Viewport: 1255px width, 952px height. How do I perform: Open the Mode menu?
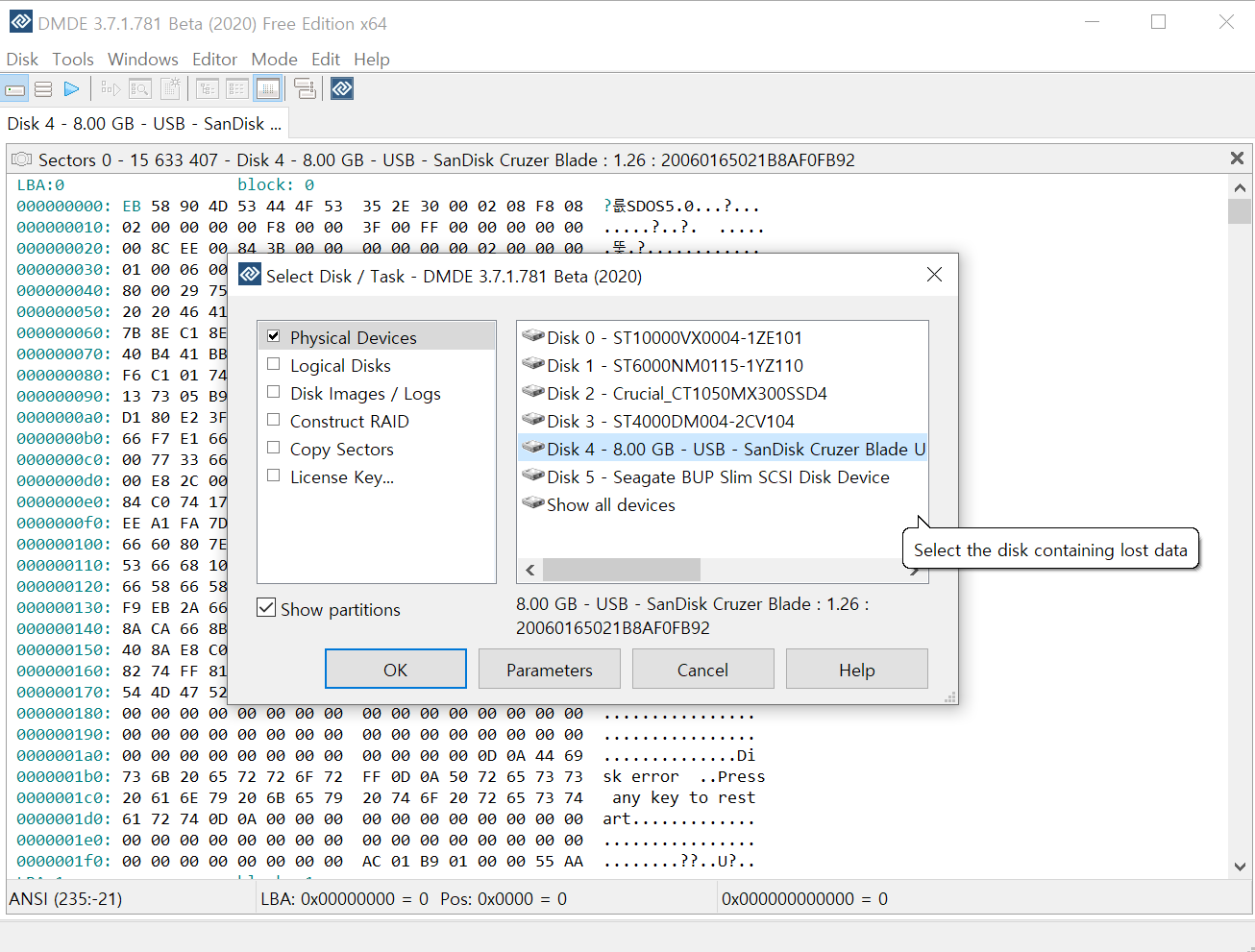pyautogui.click(x=274, y=60)
